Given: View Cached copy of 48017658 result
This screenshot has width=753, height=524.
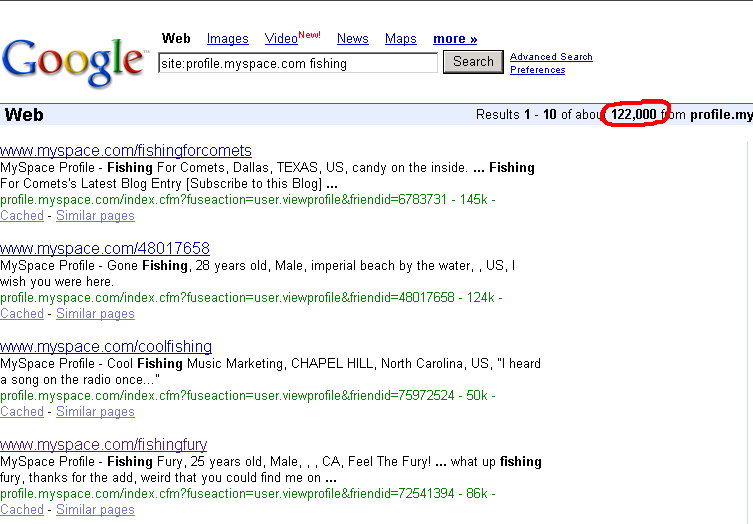Looking at the screenshot, I should point(22,314).
